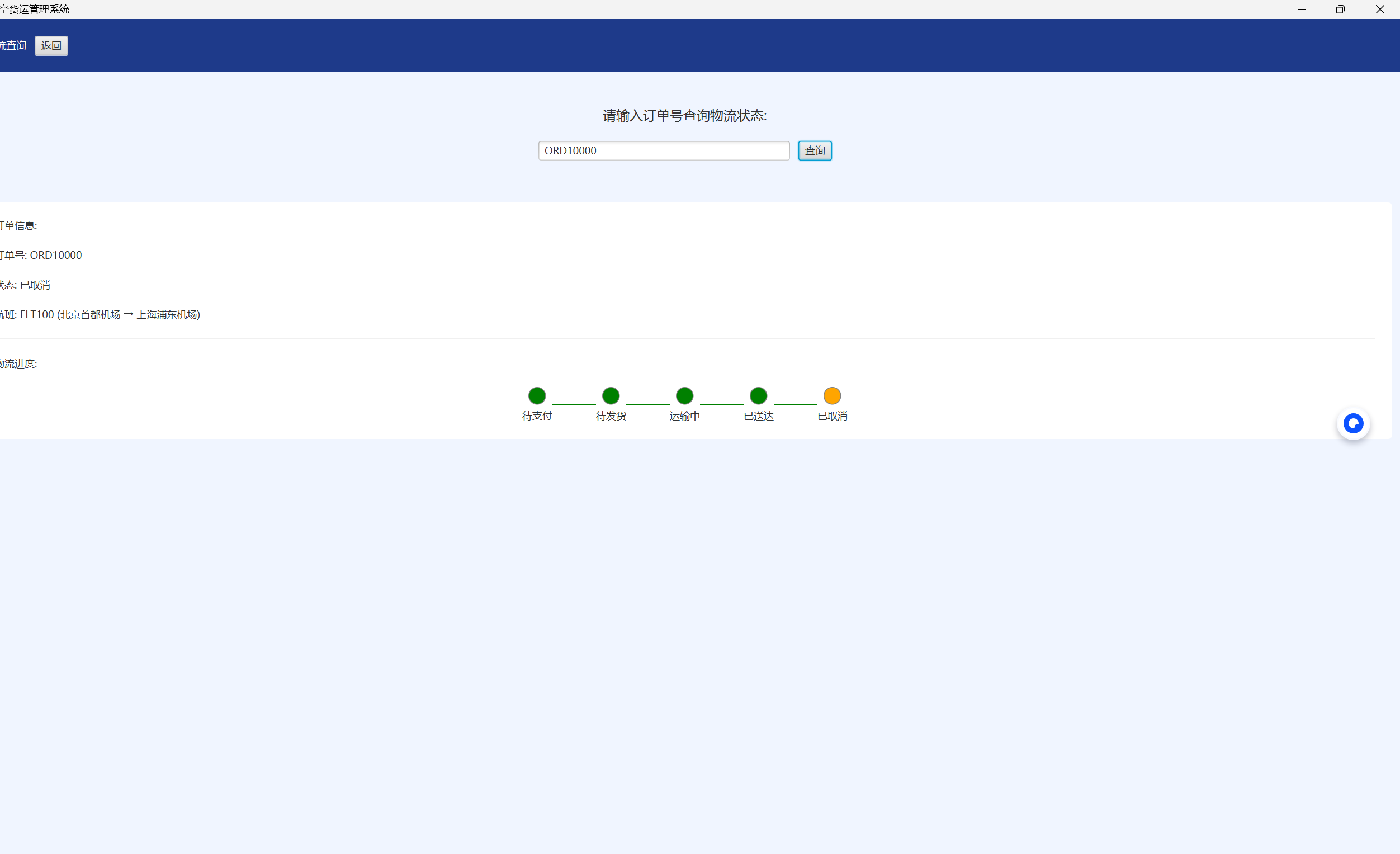Minimize the application window
The image size is (1400, 854).
pyautogui.click(x=1302, y=9)
